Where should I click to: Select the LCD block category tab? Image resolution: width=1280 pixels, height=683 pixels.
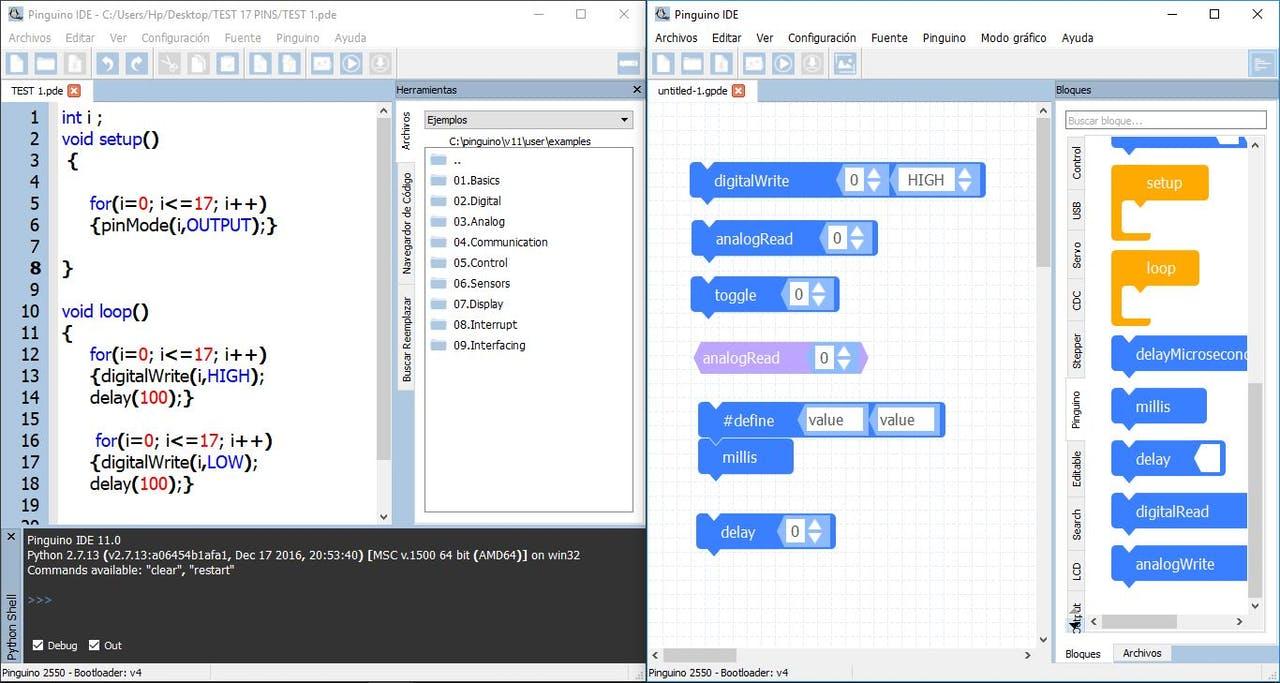click(x=1076, y=572)
